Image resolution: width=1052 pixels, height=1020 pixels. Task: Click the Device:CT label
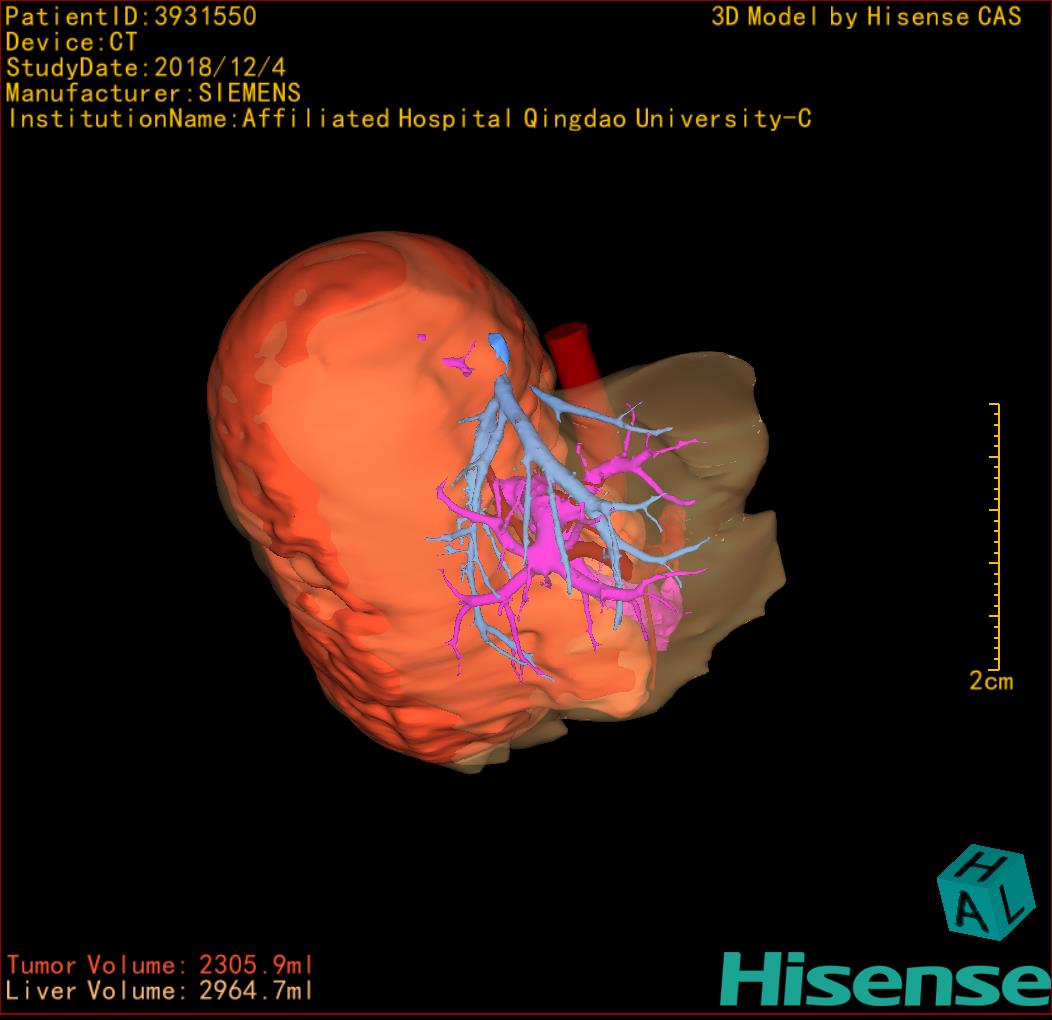pos(71,42)
